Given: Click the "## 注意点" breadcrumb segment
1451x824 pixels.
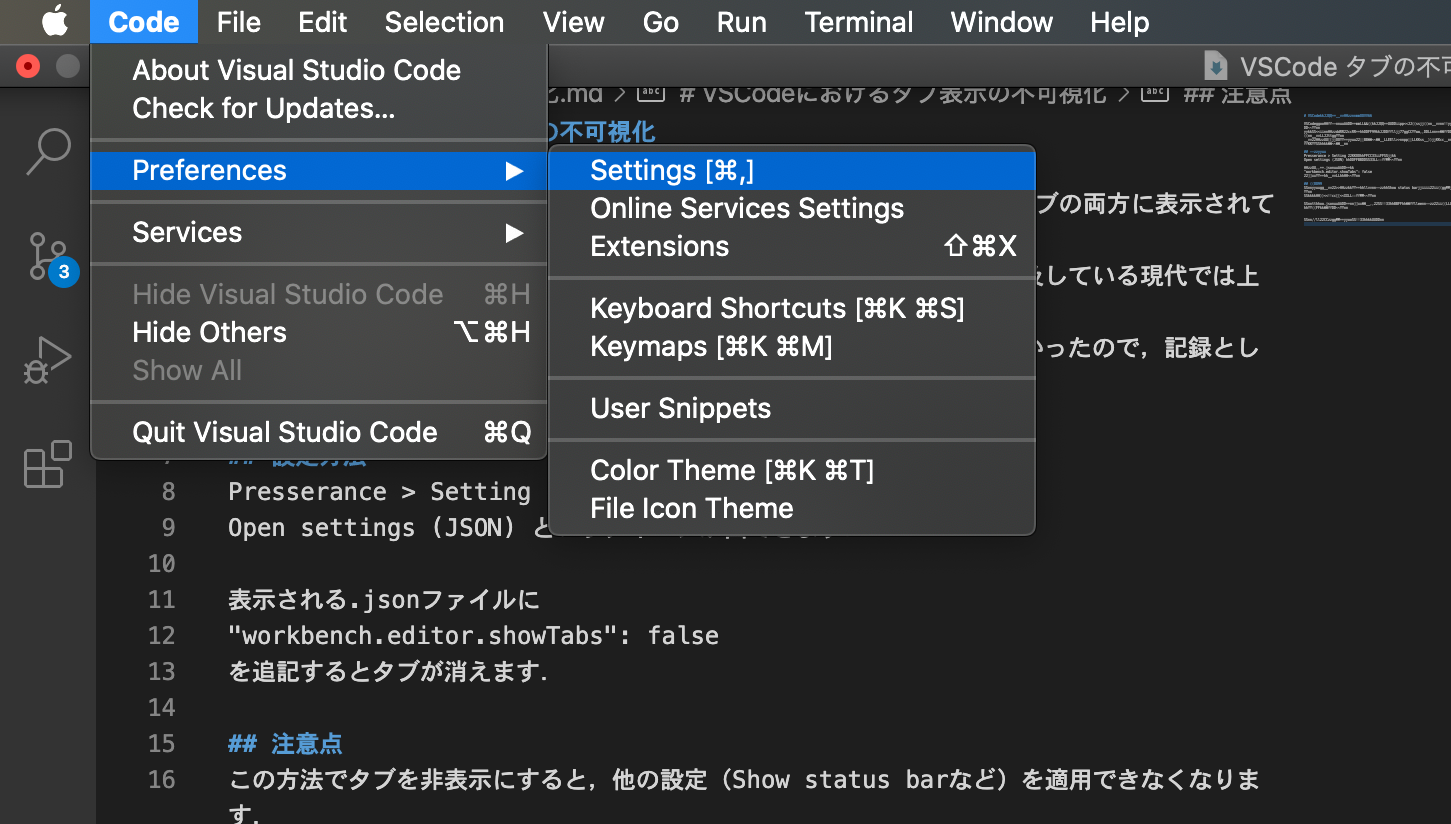Looking at the screenshot, I should click(1238, 95).
